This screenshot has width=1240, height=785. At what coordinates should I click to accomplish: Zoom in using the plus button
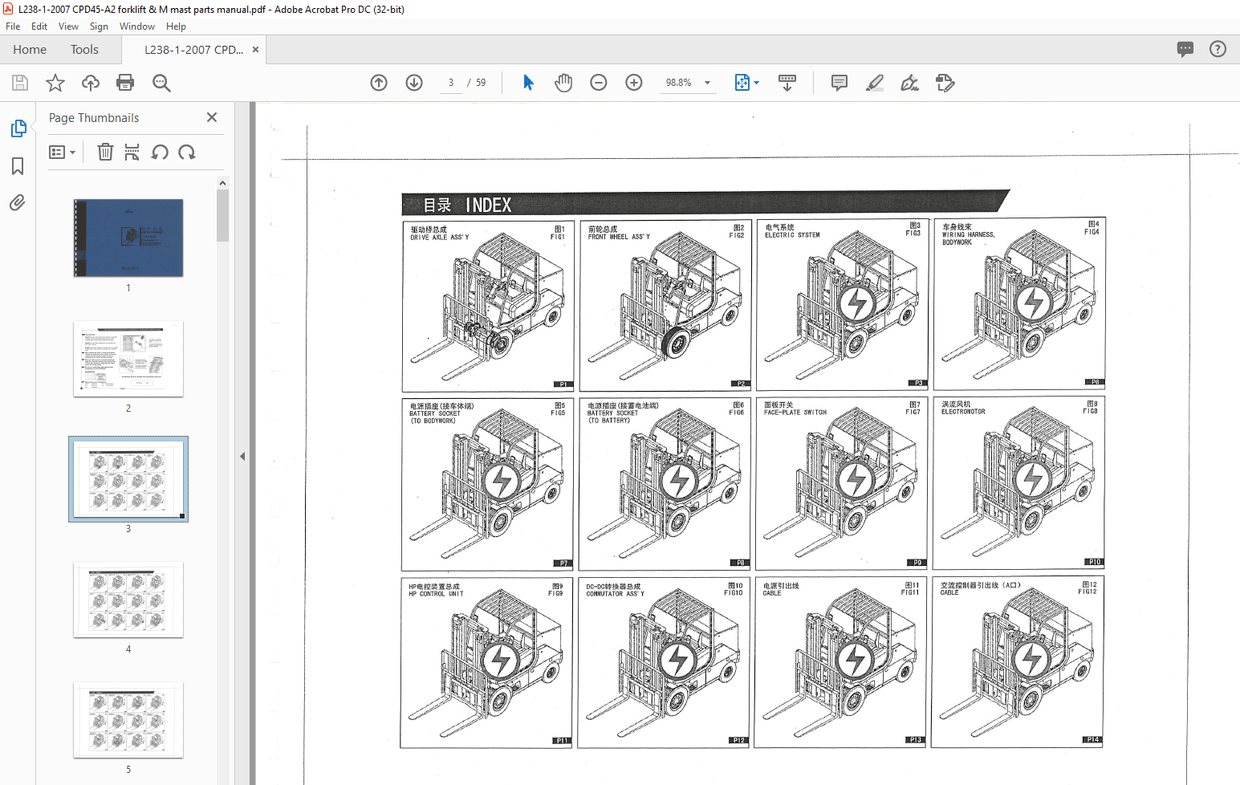[633, 83]
